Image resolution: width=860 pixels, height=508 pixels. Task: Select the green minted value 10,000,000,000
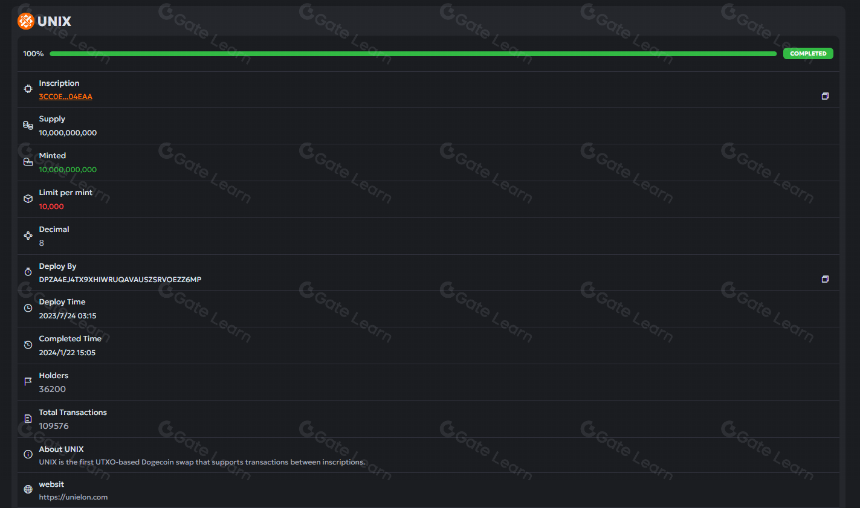coord(67,170)
